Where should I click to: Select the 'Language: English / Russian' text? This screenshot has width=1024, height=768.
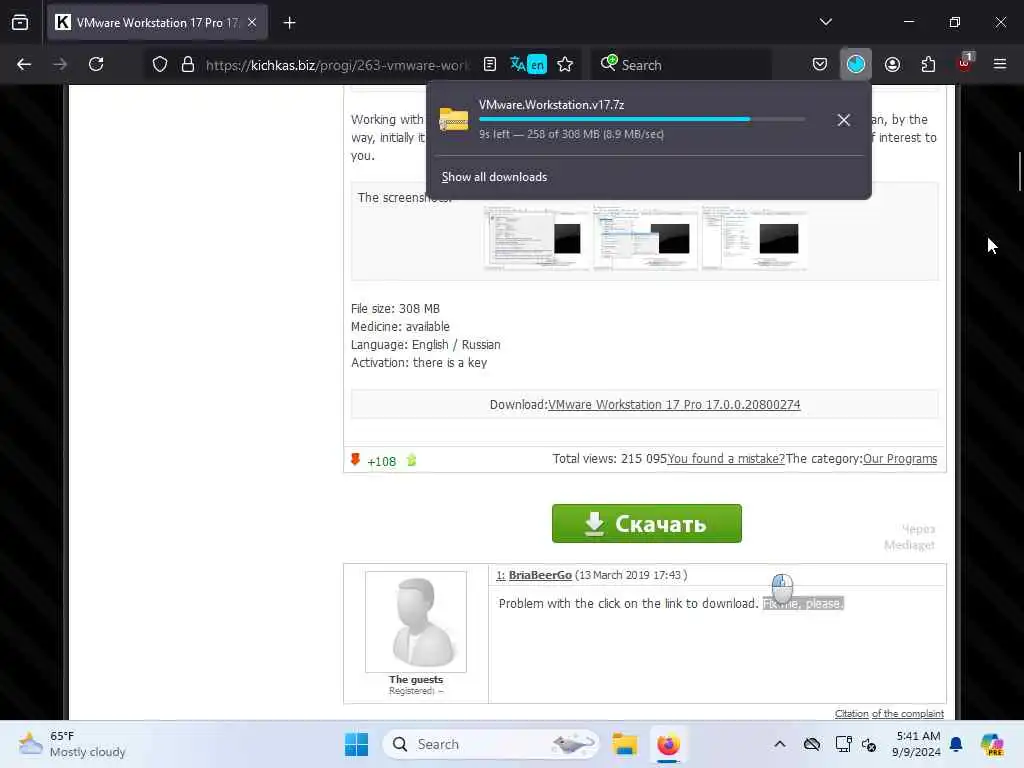tap(426, 344)
